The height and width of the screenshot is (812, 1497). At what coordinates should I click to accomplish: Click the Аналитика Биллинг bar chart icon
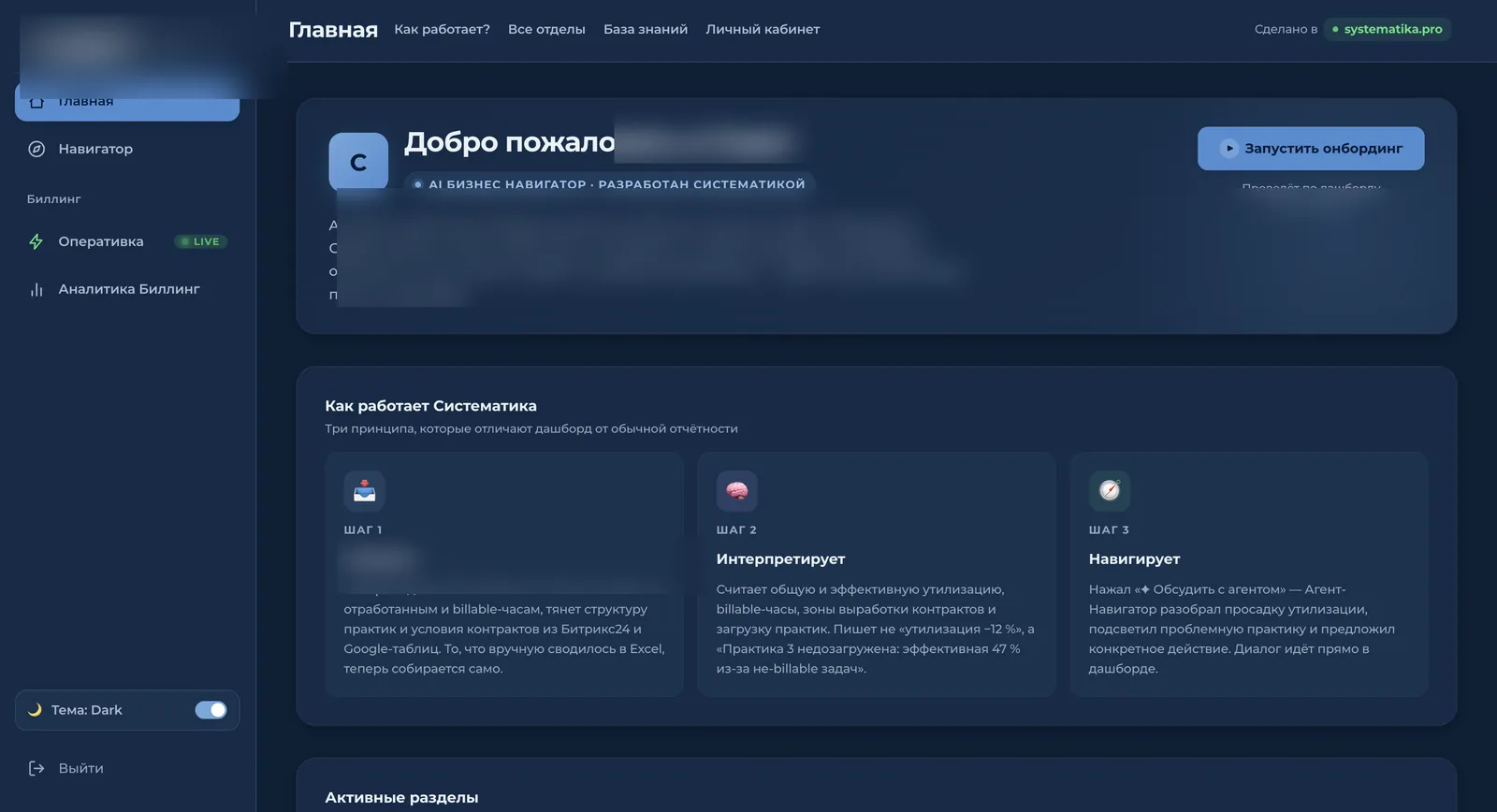pyautogui.click(x=36, y=289)
